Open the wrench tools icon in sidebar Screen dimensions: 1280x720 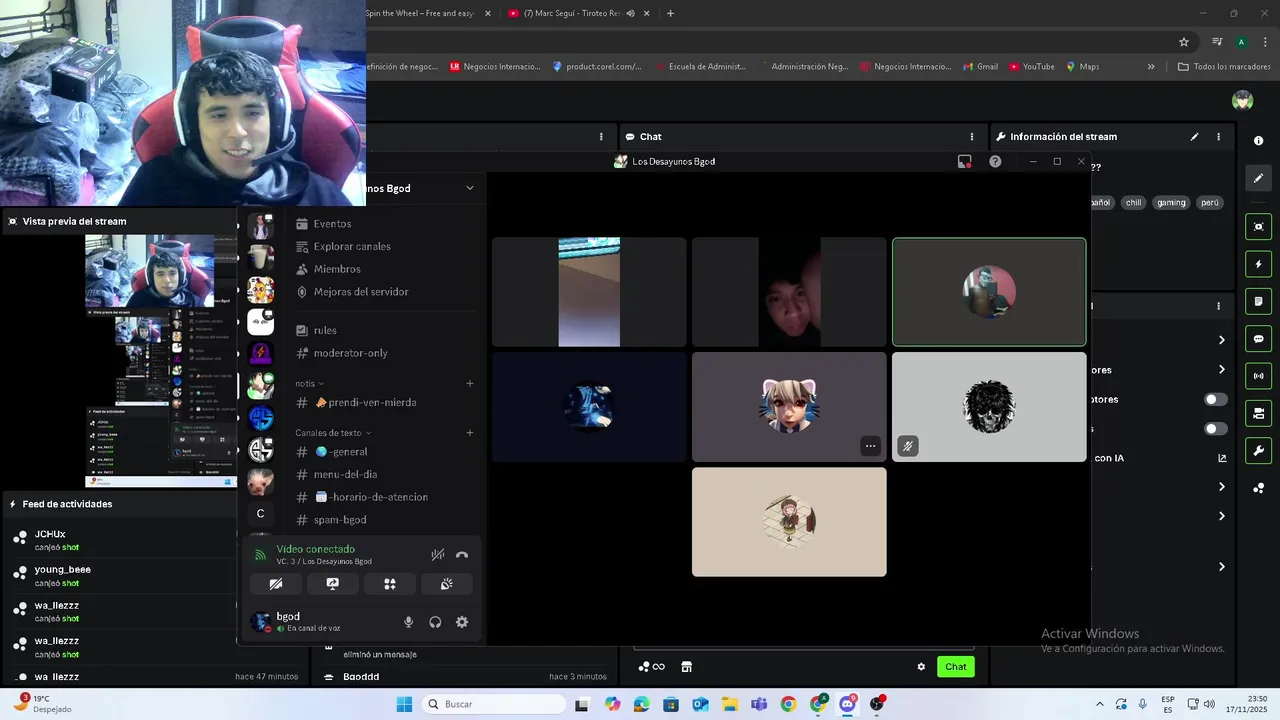click(x=1259, y=450)
